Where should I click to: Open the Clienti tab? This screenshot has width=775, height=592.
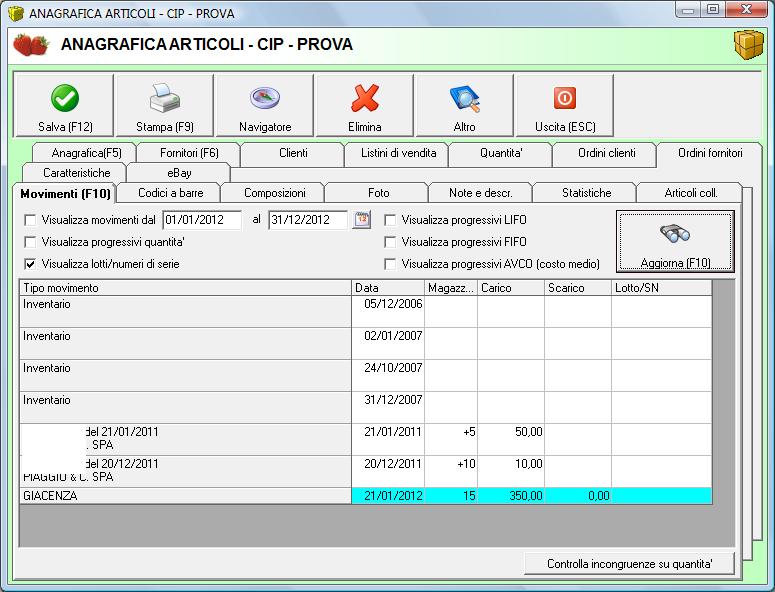click(x=293, y=153)
